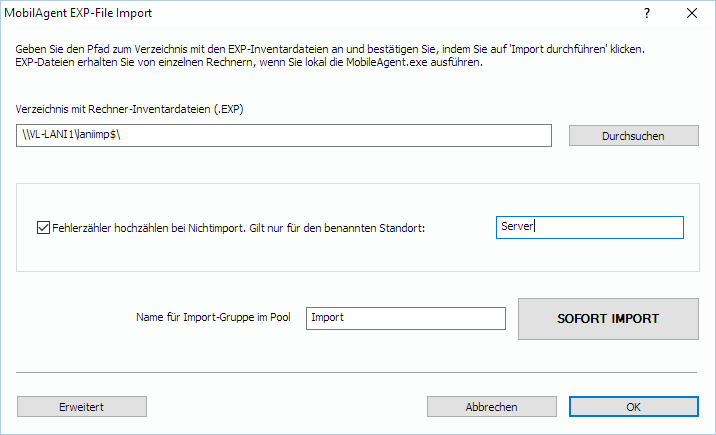Start the SOFORT IMPORT
The width and height of the screenshot is (716, 435).
(x=608, y=319)
